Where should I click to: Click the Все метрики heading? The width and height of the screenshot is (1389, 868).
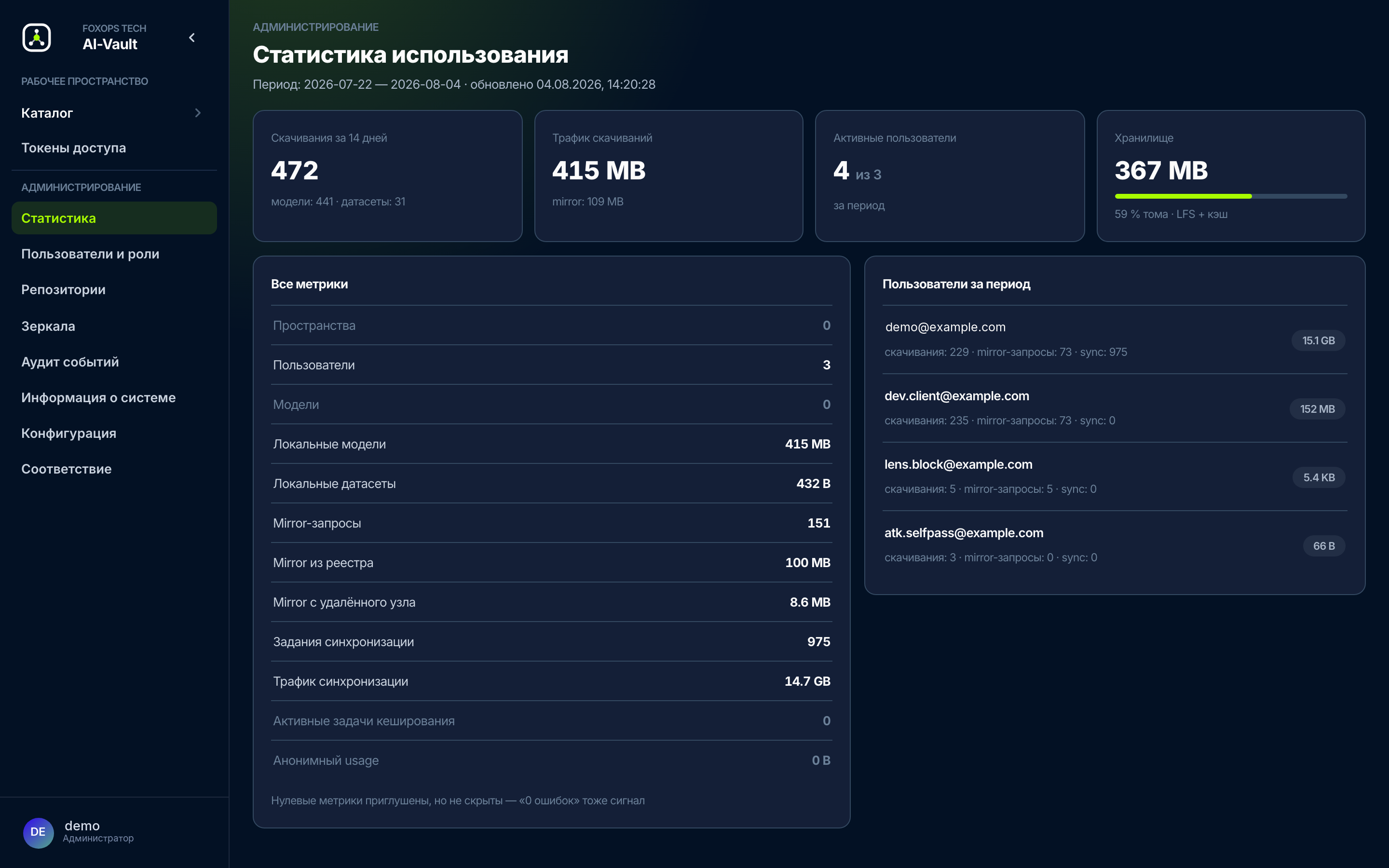tap(309, 284)
